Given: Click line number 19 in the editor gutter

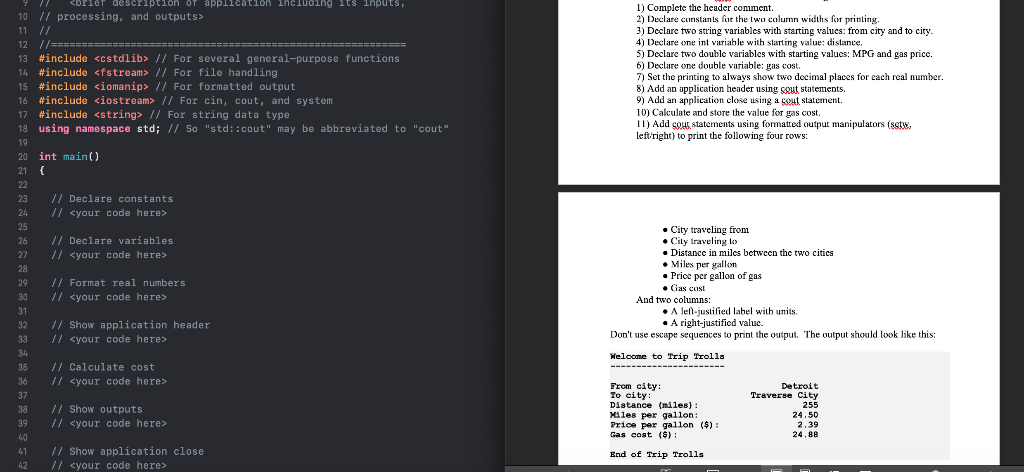Looking at the screenshot, I should pyautogui.click(x=22, y=143).
